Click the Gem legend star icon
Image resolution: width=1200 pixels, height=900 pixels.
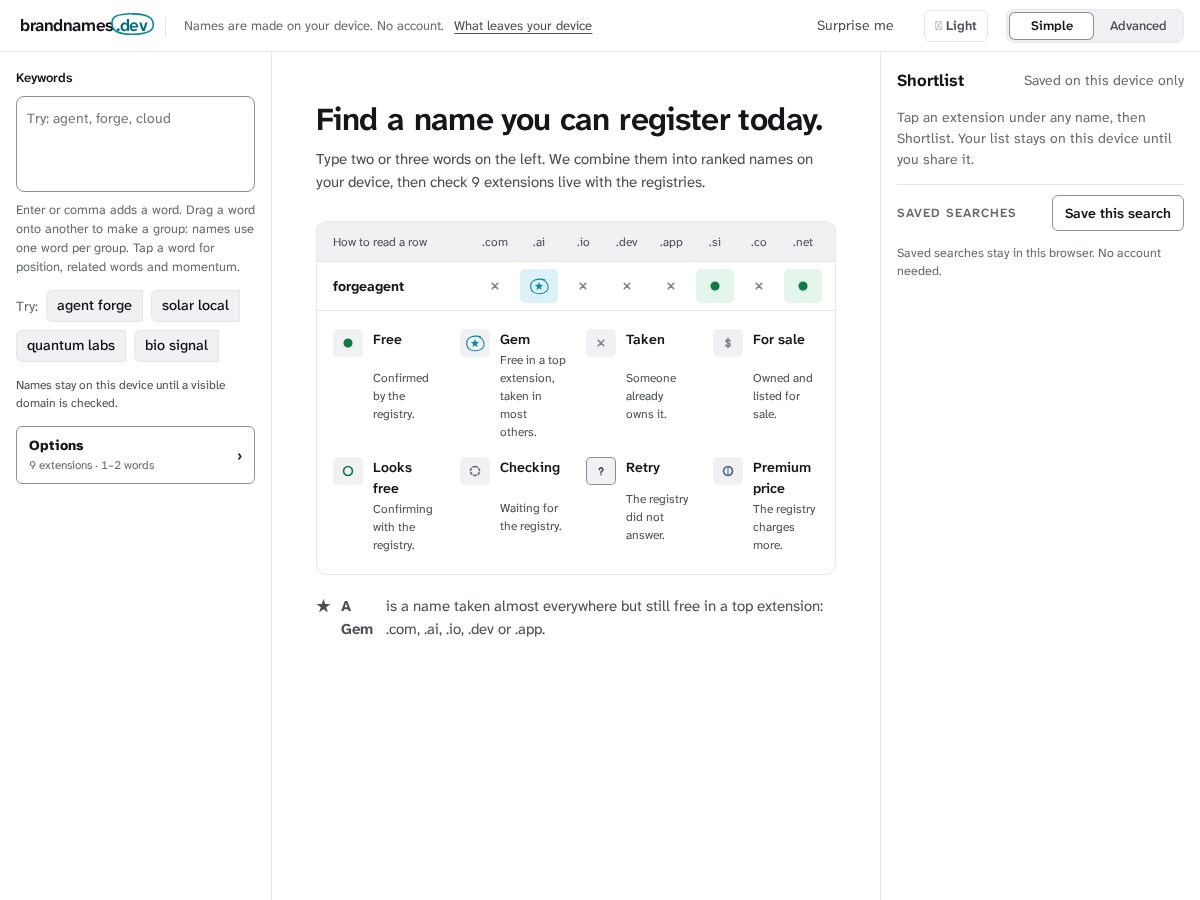pyautogui.click(x=475, y=343)
